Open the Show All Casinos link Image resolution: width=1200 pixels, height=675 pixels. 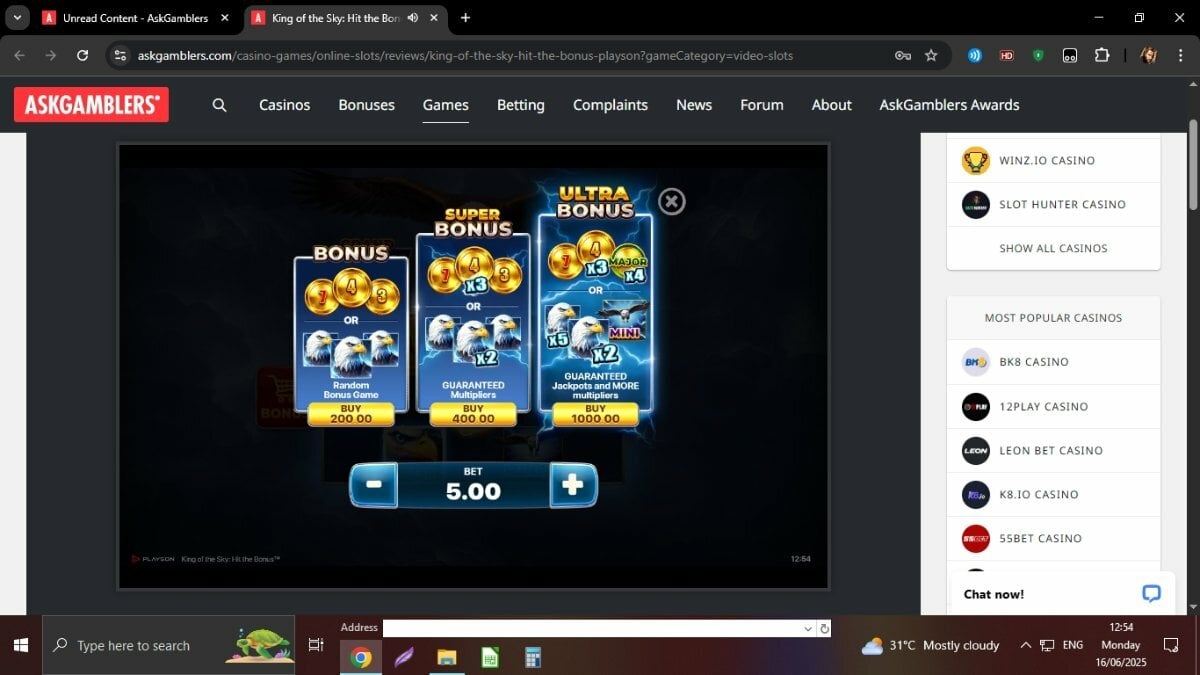1053,248
